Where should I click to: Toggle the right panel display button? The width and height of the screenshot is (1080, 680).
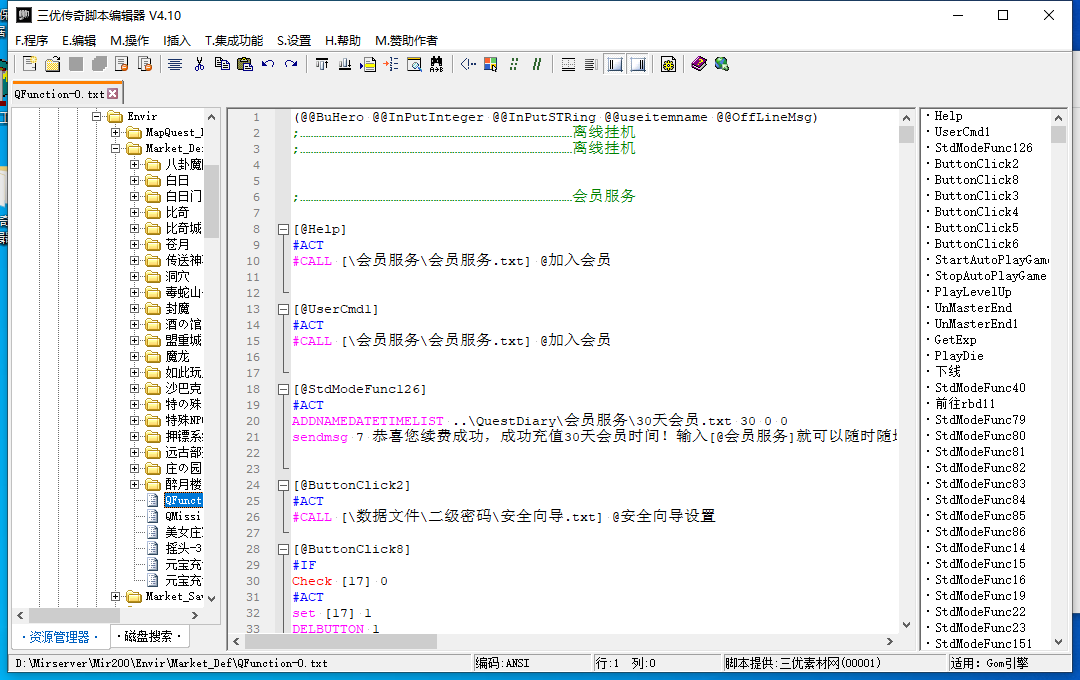(638, 64)
